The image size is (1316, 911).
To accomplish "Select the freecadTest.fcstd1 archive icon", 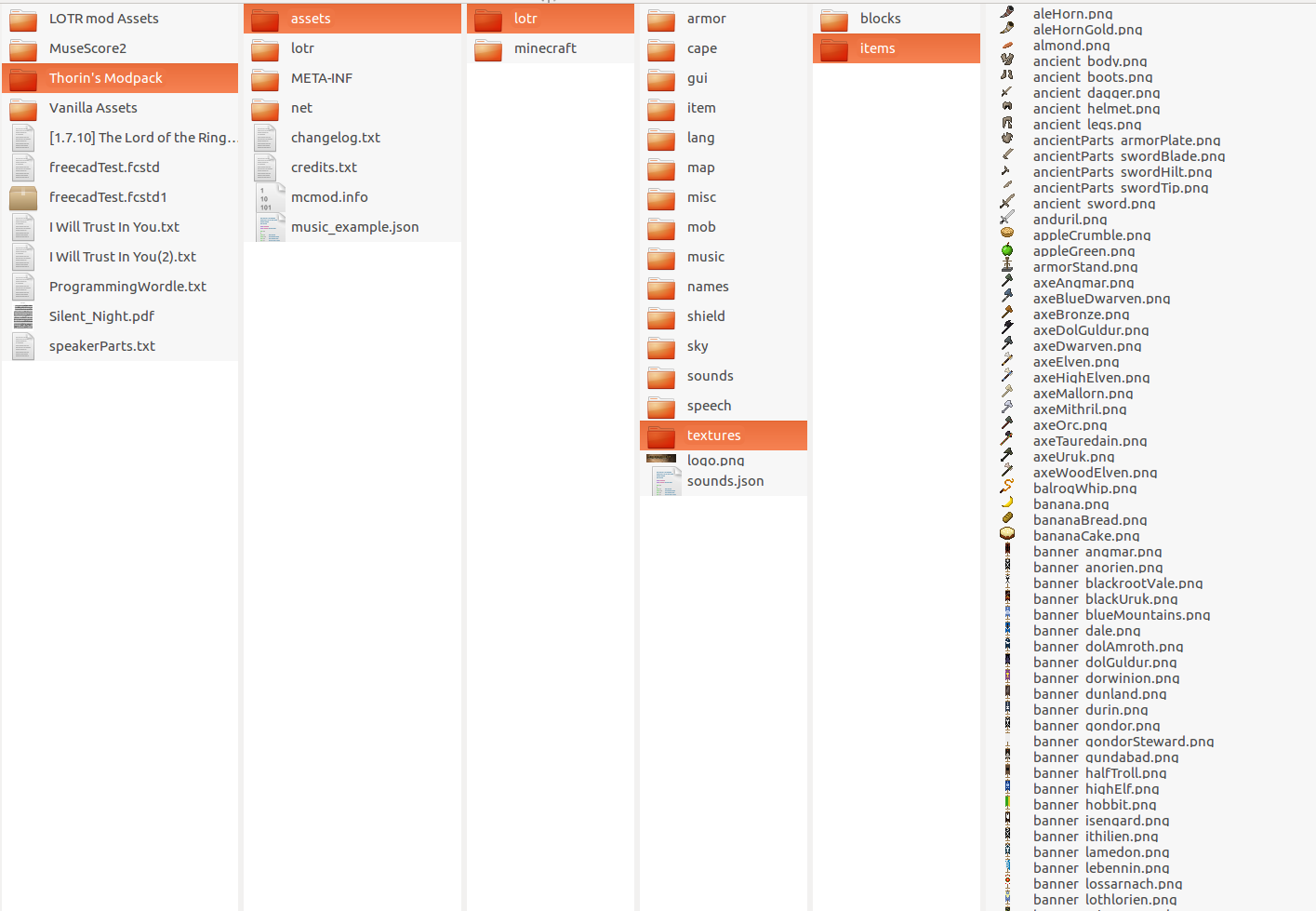I will pyautogui.click(x=23, y=197).
